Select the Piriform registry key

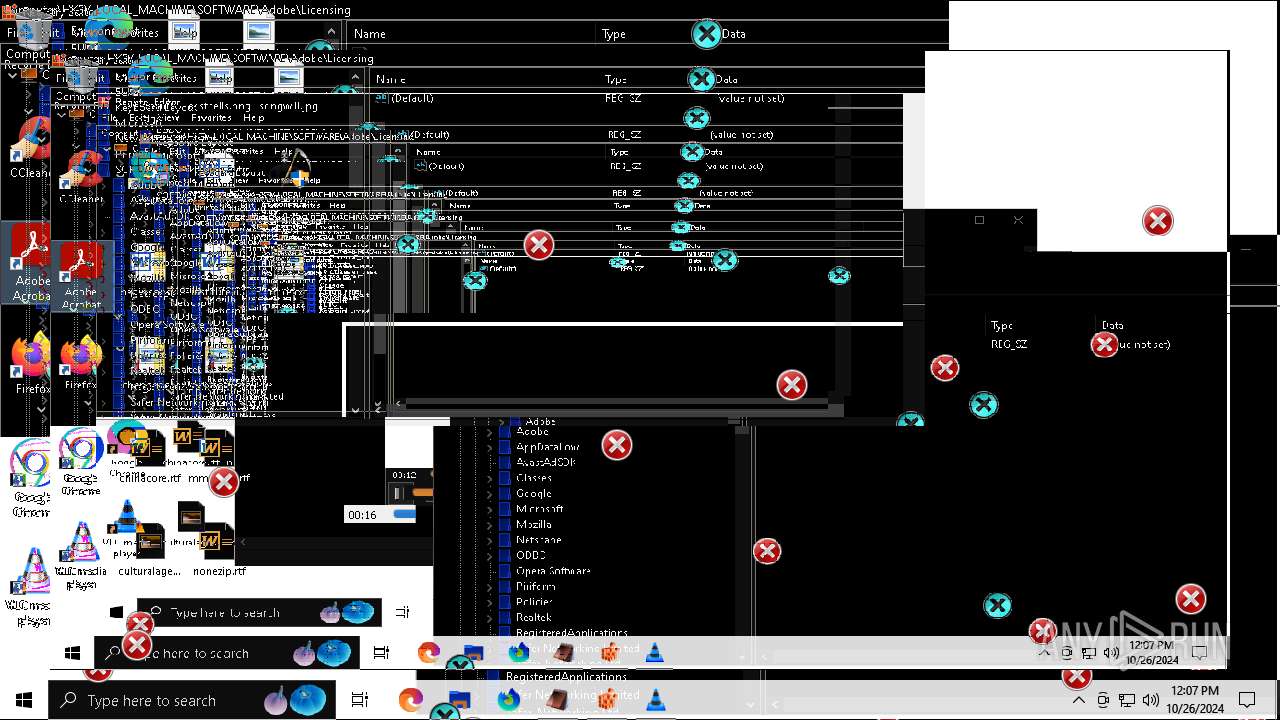click(535, 586)
